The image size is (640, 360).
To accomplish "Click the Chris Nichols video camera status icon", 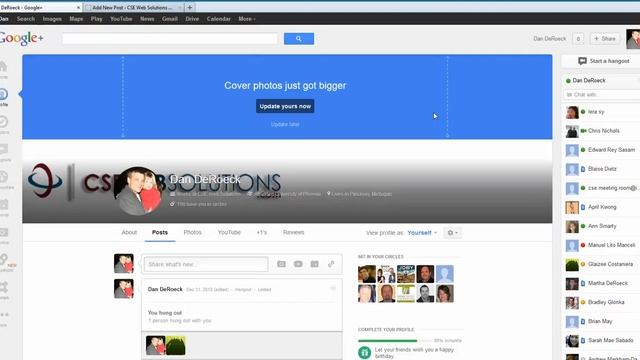I will coord(583,131).
